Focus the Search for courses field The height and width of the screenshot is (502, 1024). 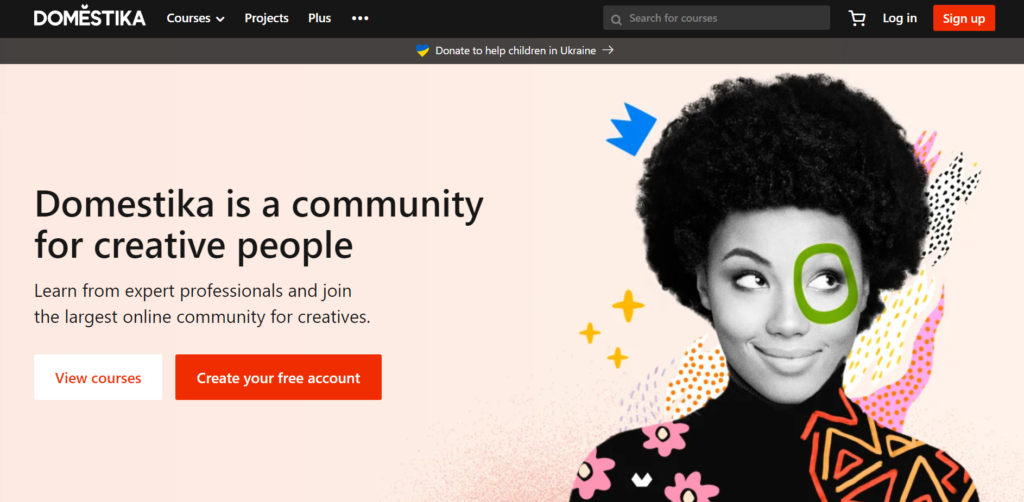pyautogui.click(x=725, y=18)
